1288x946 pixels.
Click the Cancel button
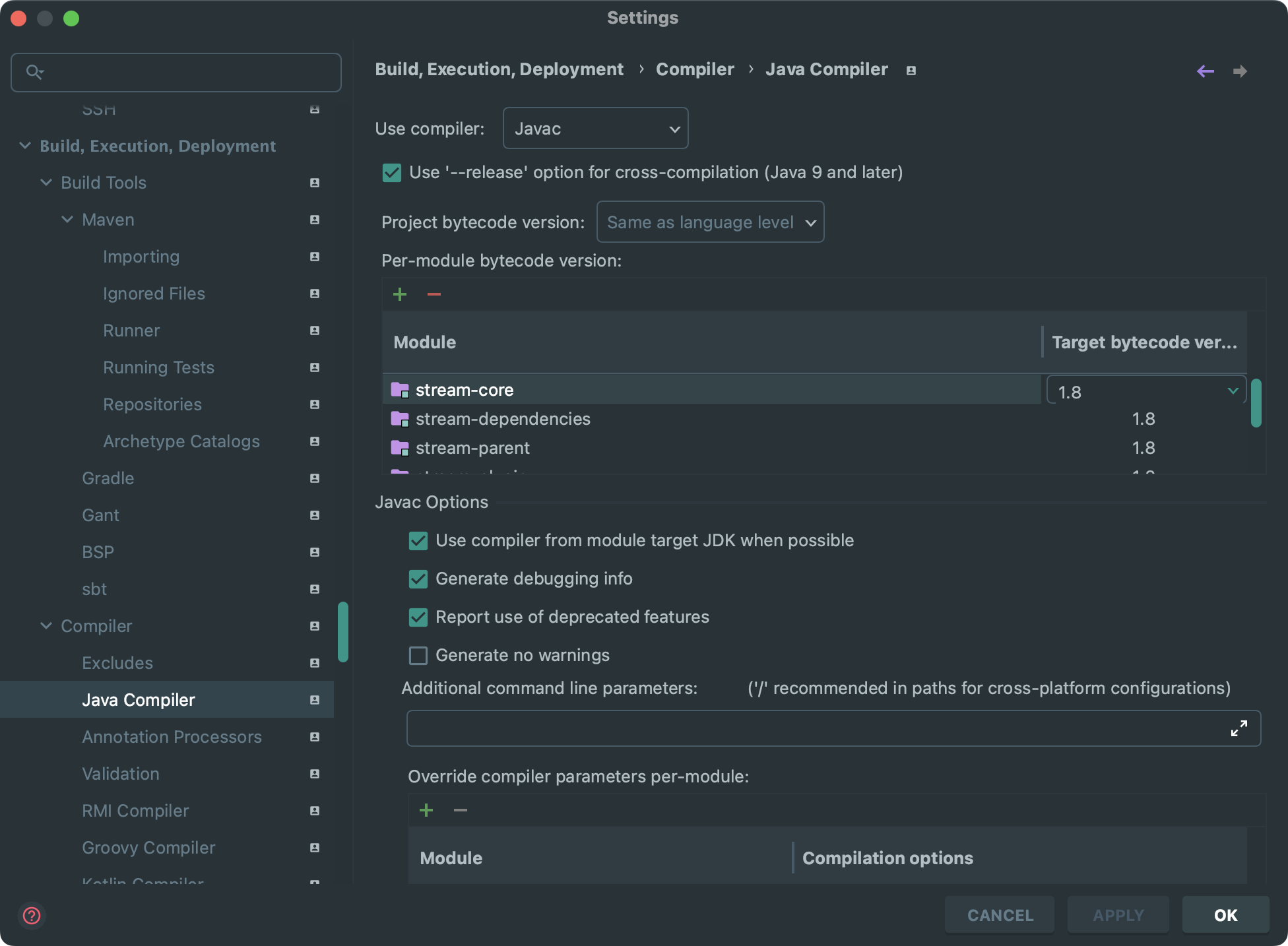1000,915
